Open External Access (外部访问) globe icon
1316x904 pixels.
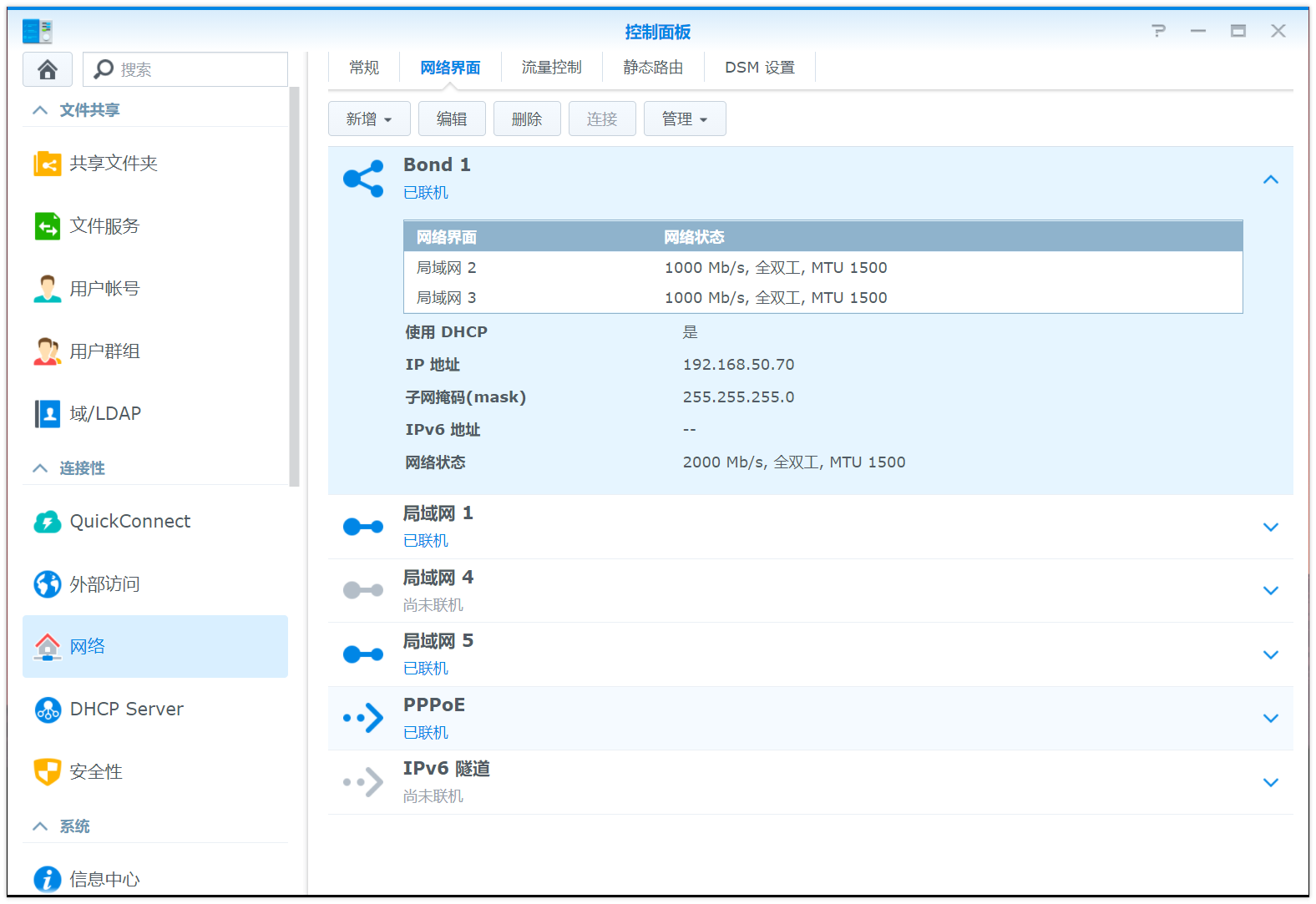point(47,584)
